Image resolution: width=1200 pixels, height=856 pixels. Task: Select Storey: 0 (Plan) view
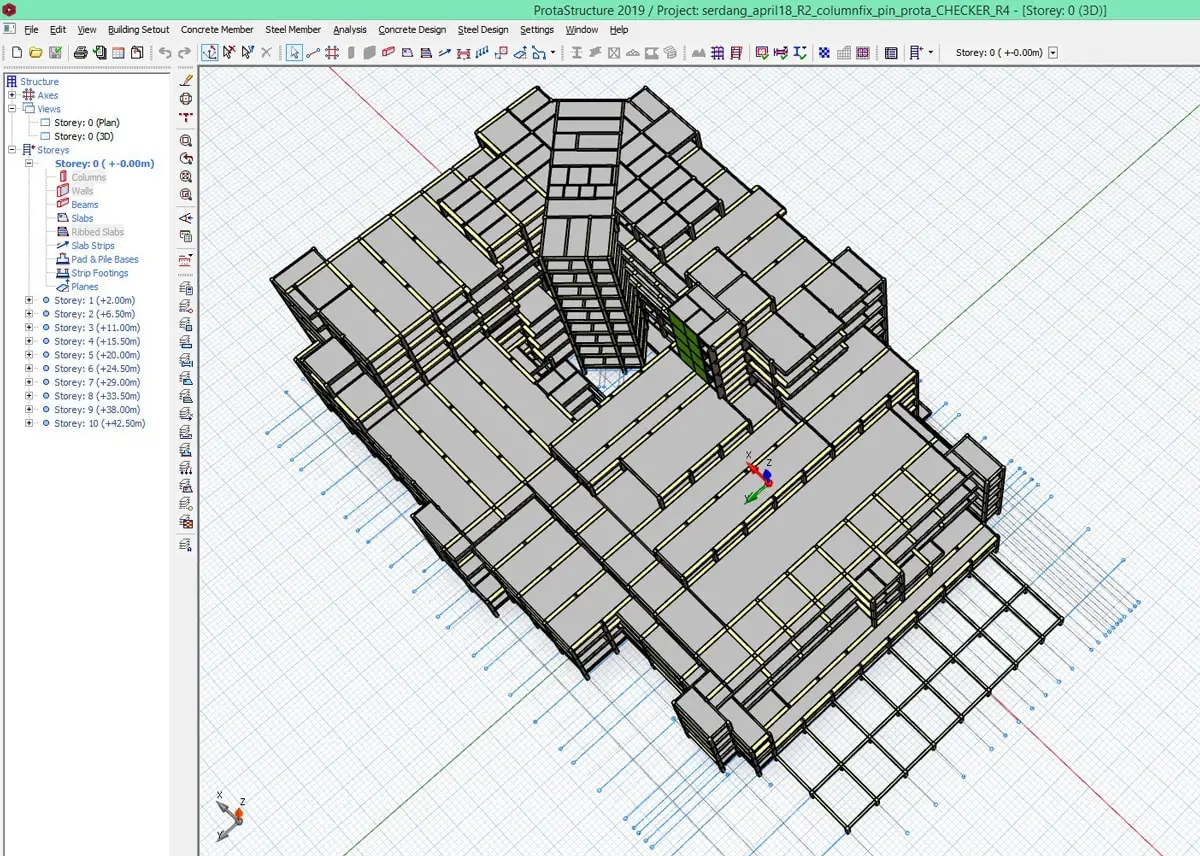(86, 123)
